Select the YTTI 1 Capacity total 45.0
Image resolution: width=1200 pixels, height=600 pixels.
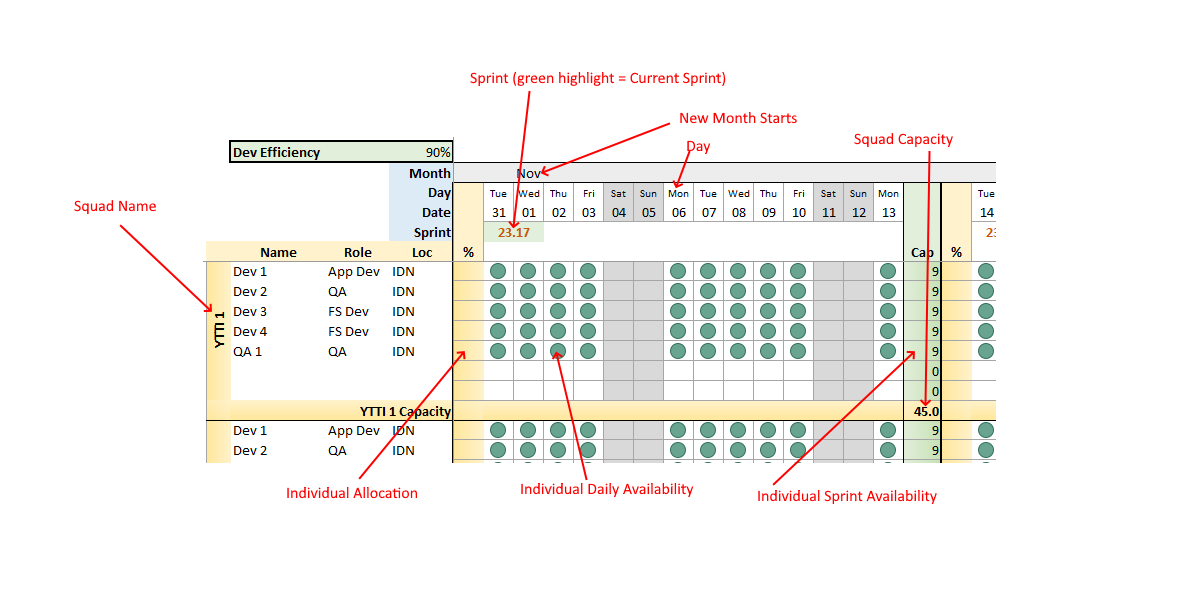point(925,411)
